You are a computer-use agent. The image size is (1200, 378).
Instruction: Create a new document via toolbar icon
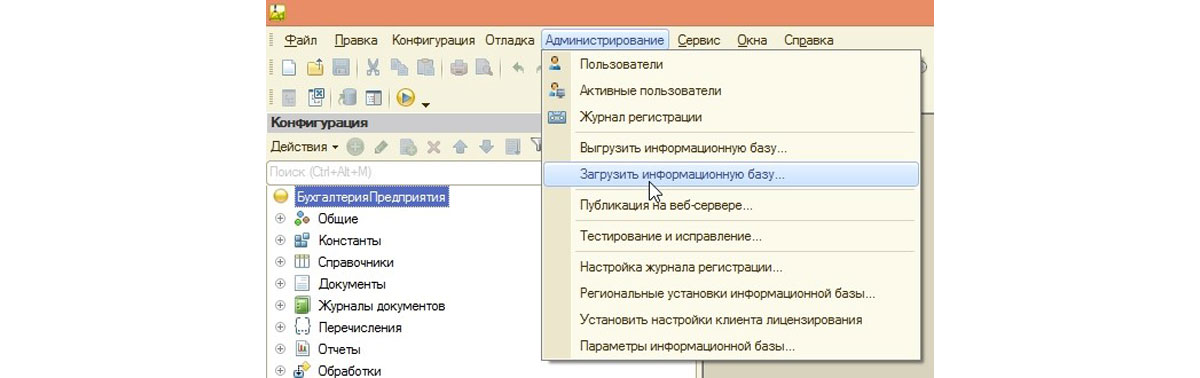[x=289, y=68]
